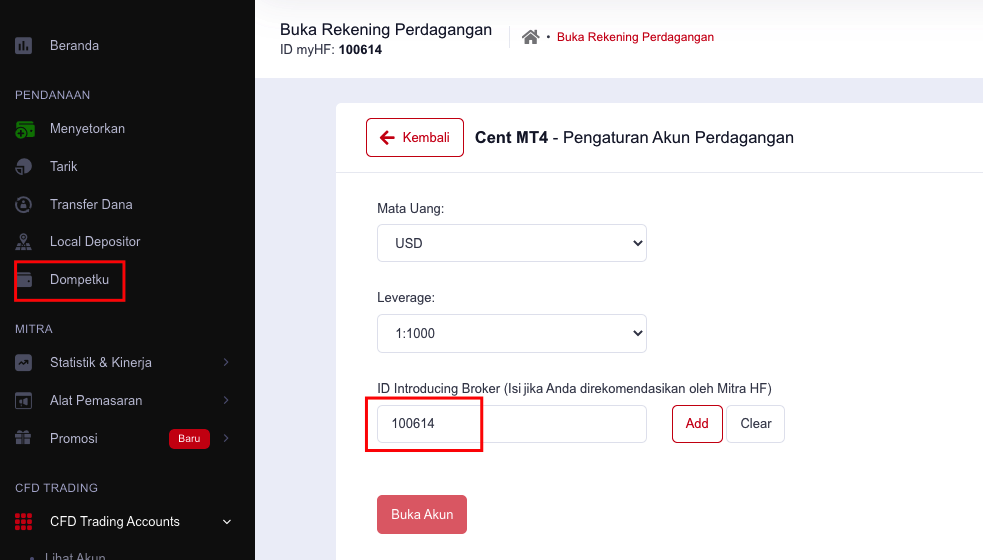Viewport: 983px width, 560px height.
Task: Click the Add button
Action: (x=697, y=424)
